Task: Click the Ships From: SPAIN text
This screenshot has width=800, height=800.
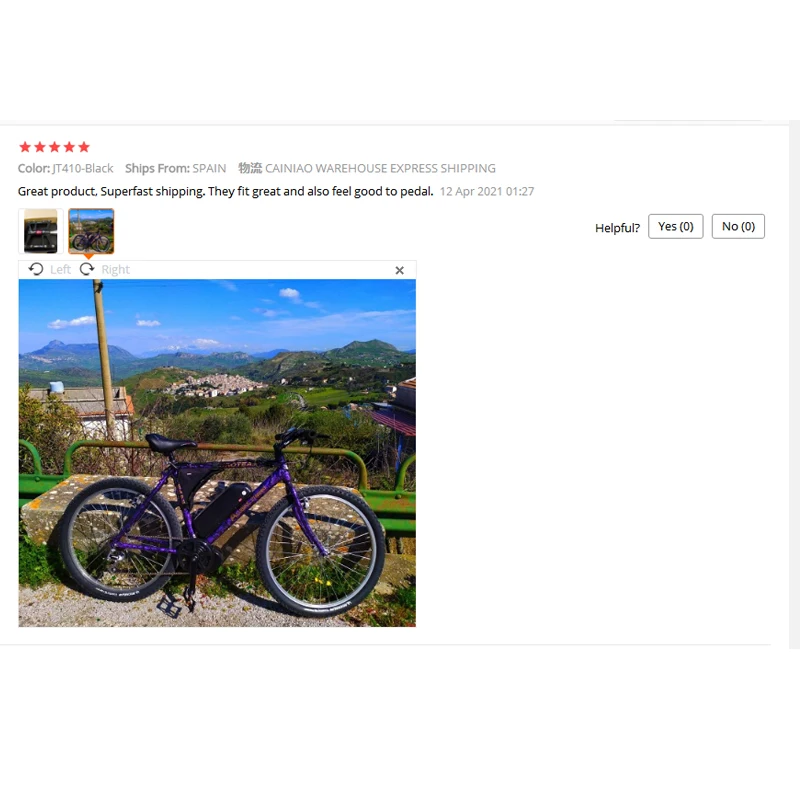Action: pyautogui.click(x=176, y=168)
